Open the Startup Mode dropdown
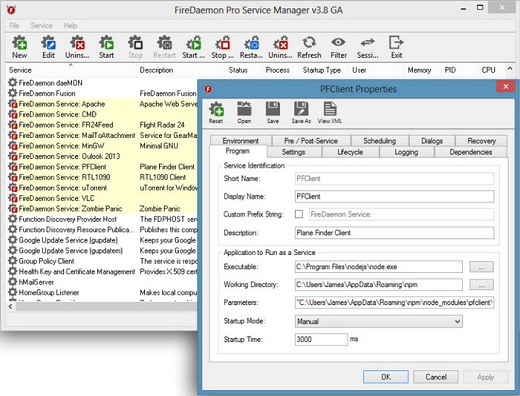This screenshot has height=396, width=520. coord(379,321)
